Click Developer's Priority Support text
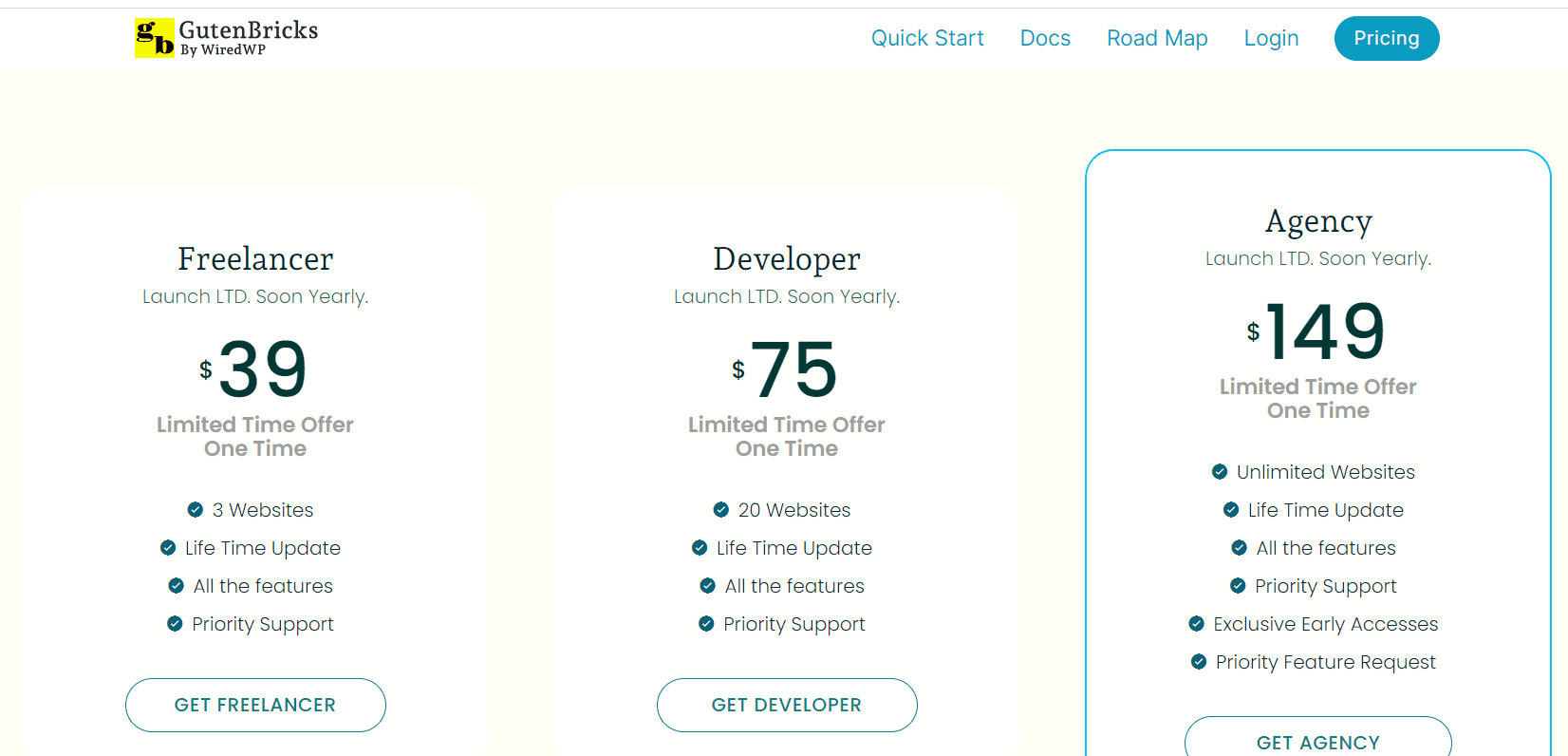The width and height of the screenshot is (1568, 756). click(794, 624)
